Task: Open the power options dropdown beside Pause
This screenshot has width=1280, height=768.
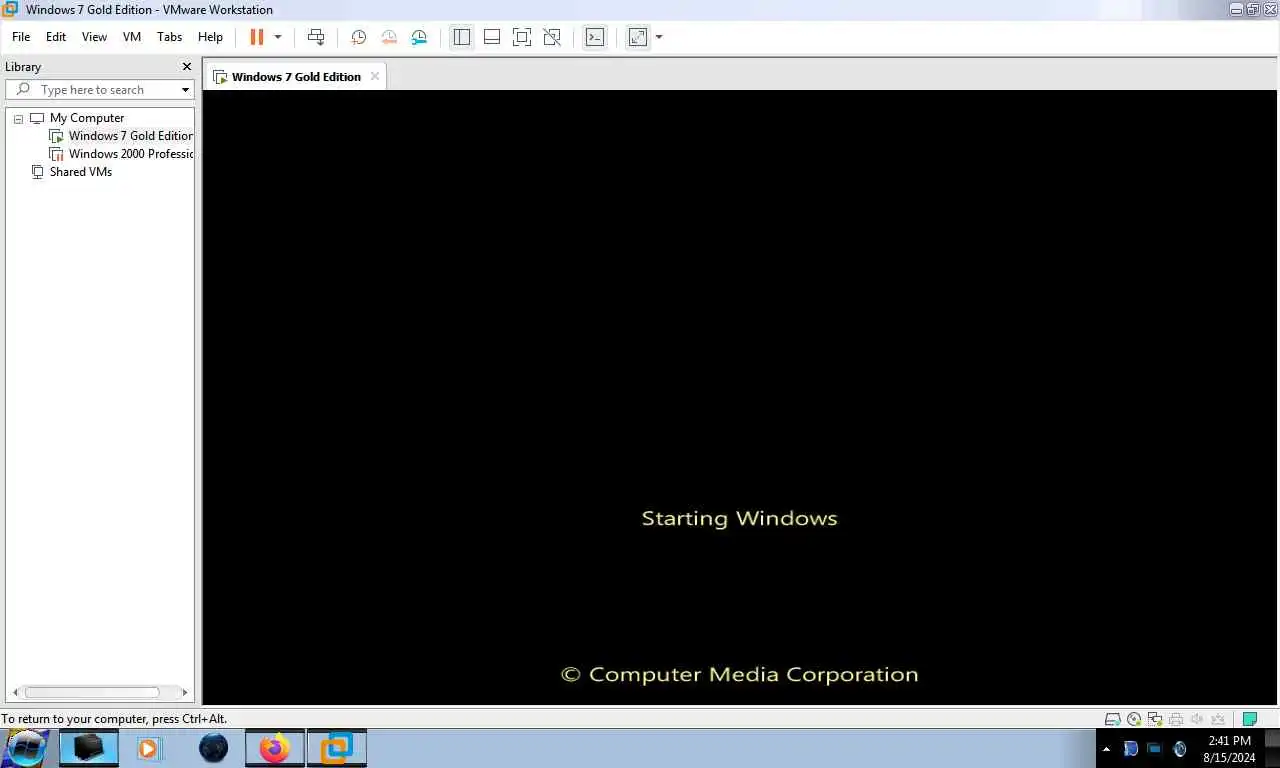Action: (278, 37)
